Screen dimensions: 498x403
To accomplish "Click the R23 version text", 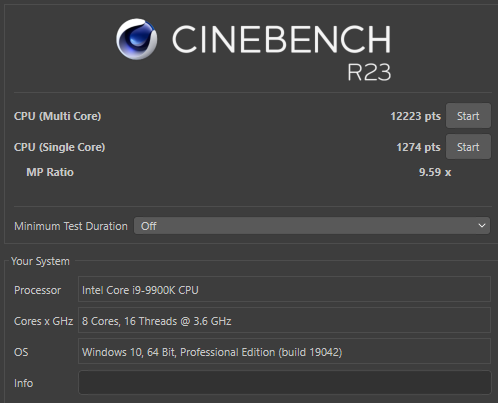I will (x=369, y=72).
